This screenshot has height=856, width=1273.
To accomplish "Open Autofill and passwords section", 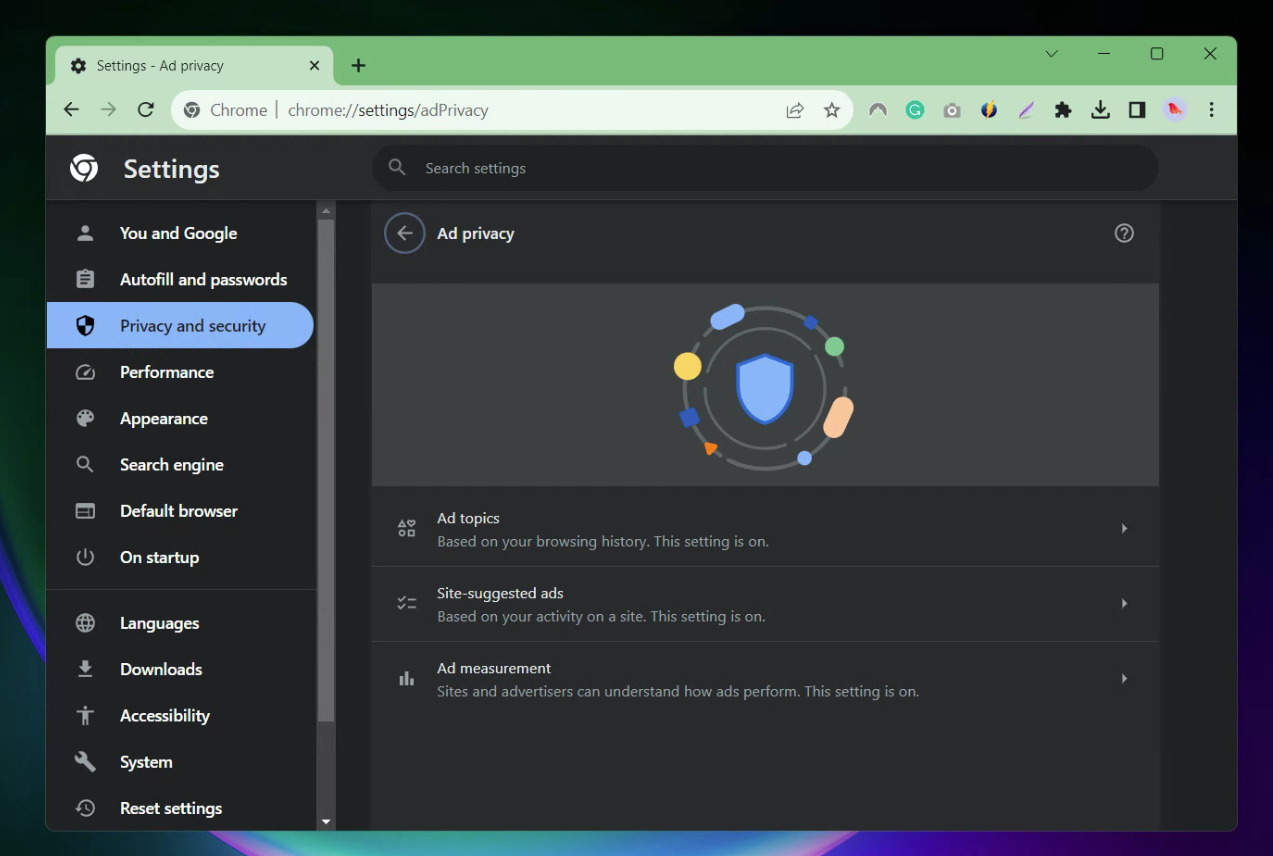I will 180,279.
